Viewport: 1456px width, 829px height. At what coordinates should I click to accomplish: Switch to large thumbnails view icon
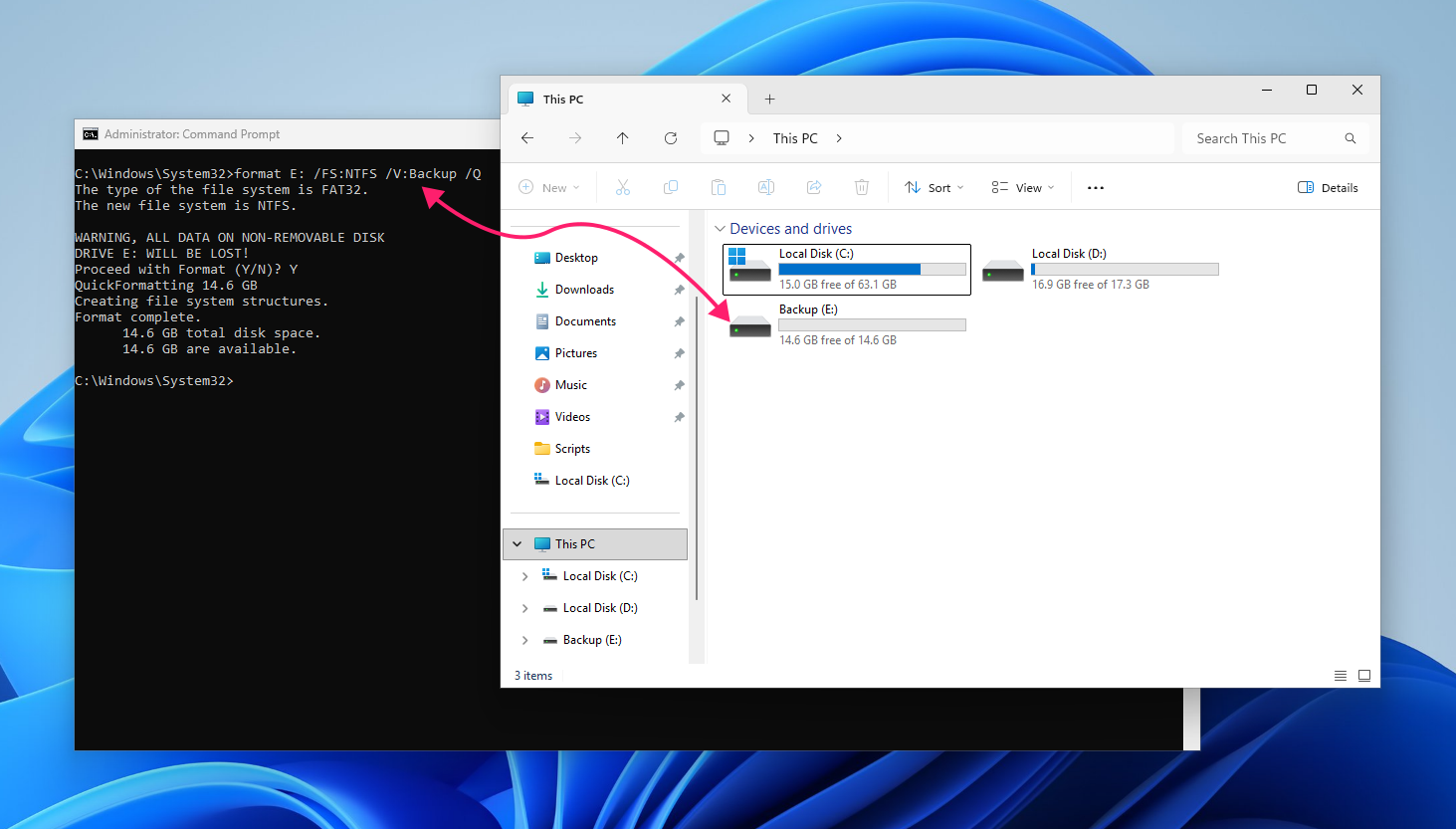pyautogui.click(x=1364, y=676)
